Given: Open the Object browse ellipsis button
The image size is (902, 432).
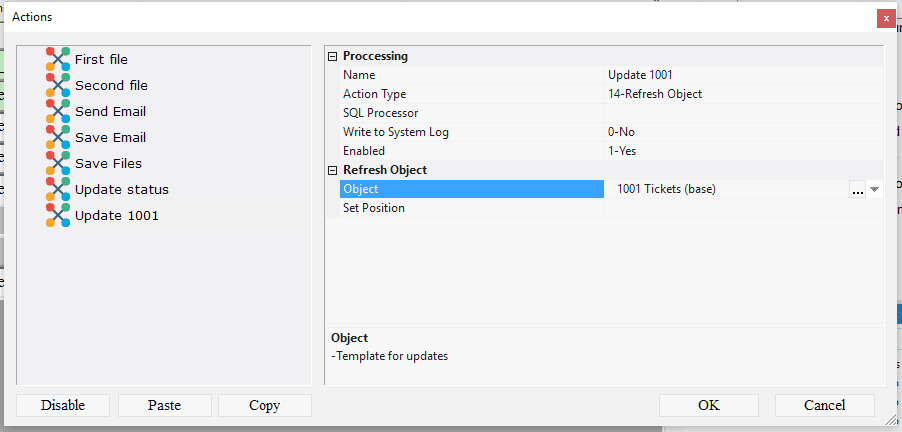Looking at the screenshot, I should [857, 189].
